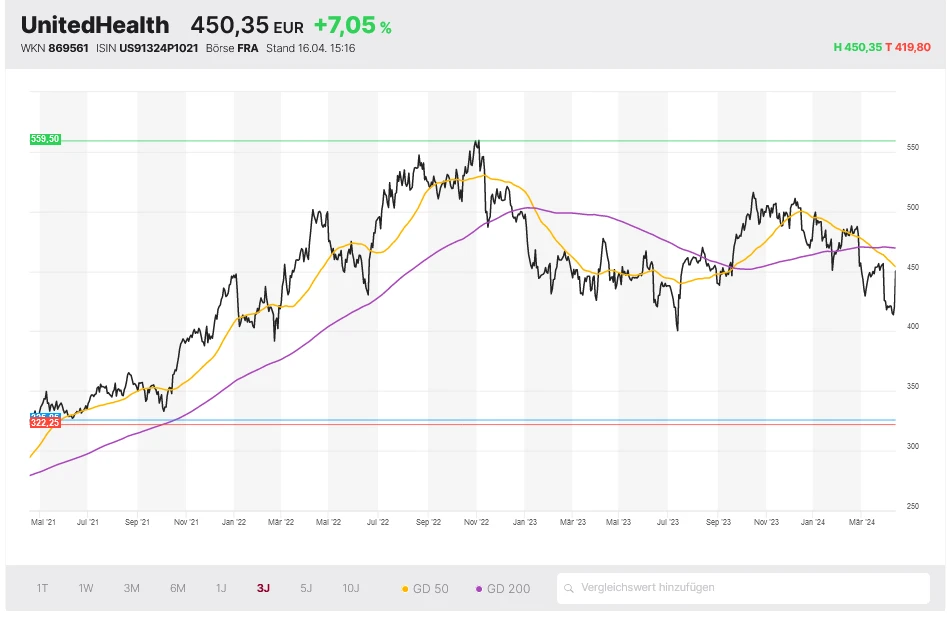
Task: Select the 6M time range
Action: point(176,588)
